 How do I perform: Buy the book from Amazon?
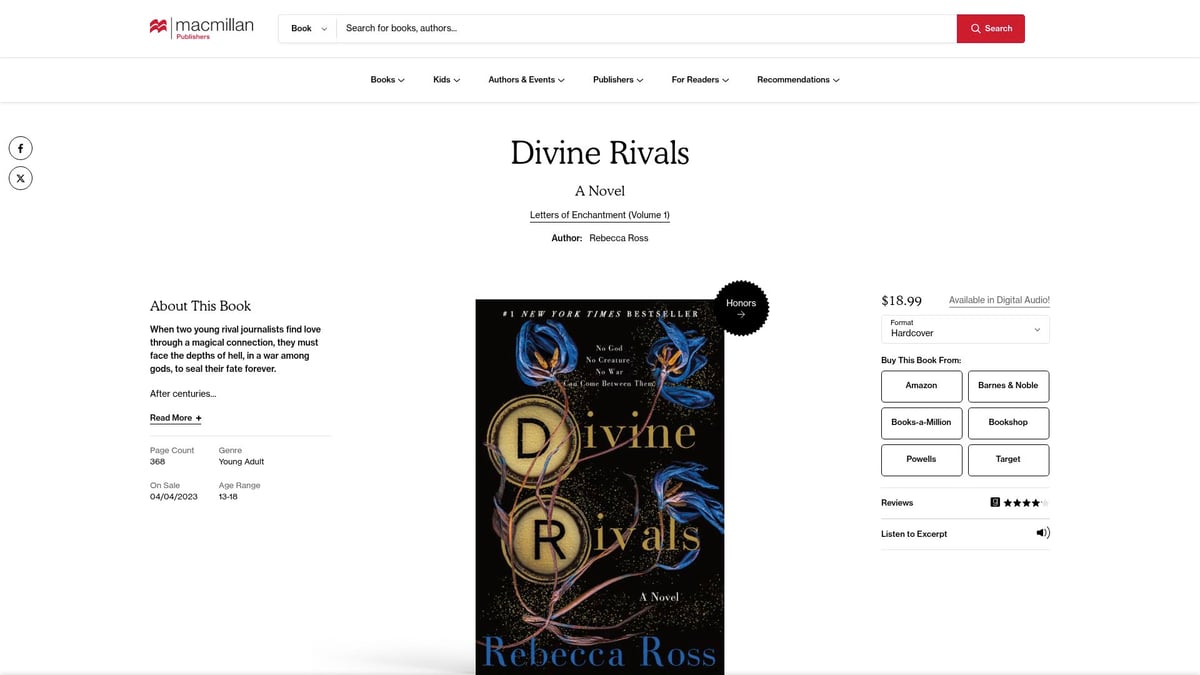(x=921, y=386)
